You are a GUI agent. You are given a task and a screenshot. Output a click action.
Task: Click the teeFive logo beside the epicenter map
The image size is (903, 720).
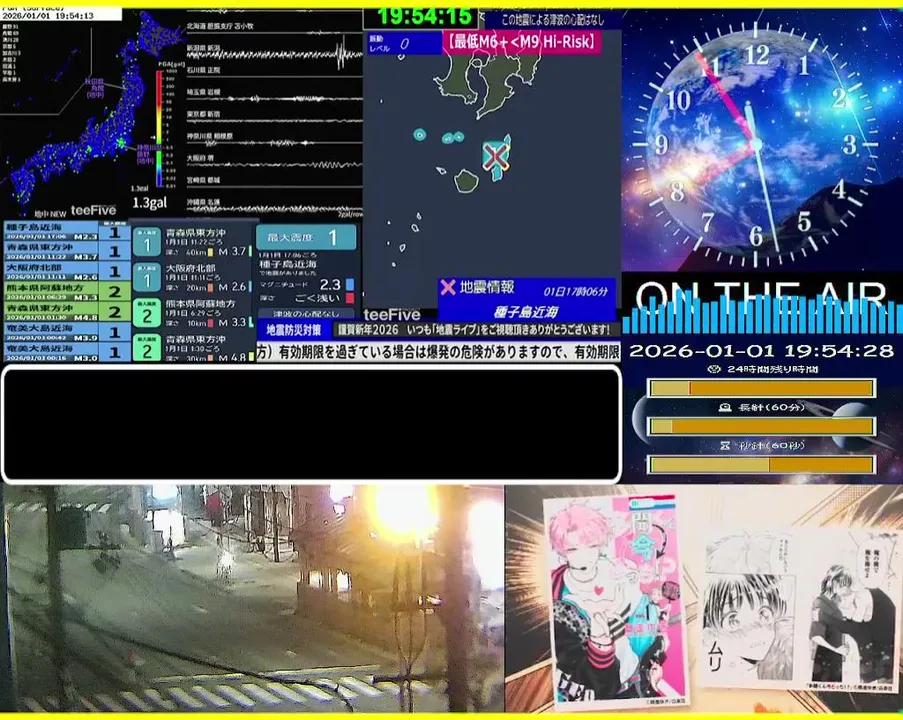coord(392,314)
